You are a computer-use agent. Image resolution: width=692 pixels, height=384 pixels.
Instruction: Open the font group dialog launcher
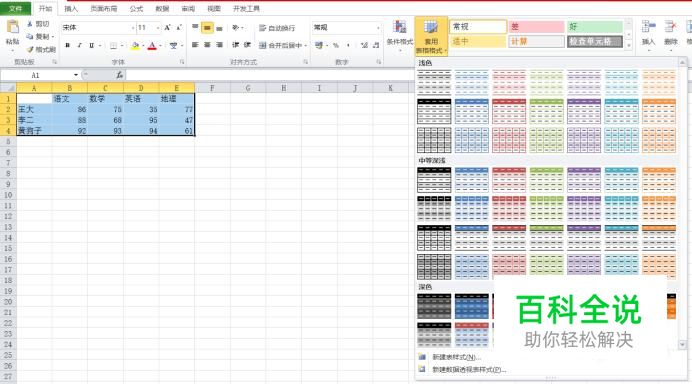(182, 62)
